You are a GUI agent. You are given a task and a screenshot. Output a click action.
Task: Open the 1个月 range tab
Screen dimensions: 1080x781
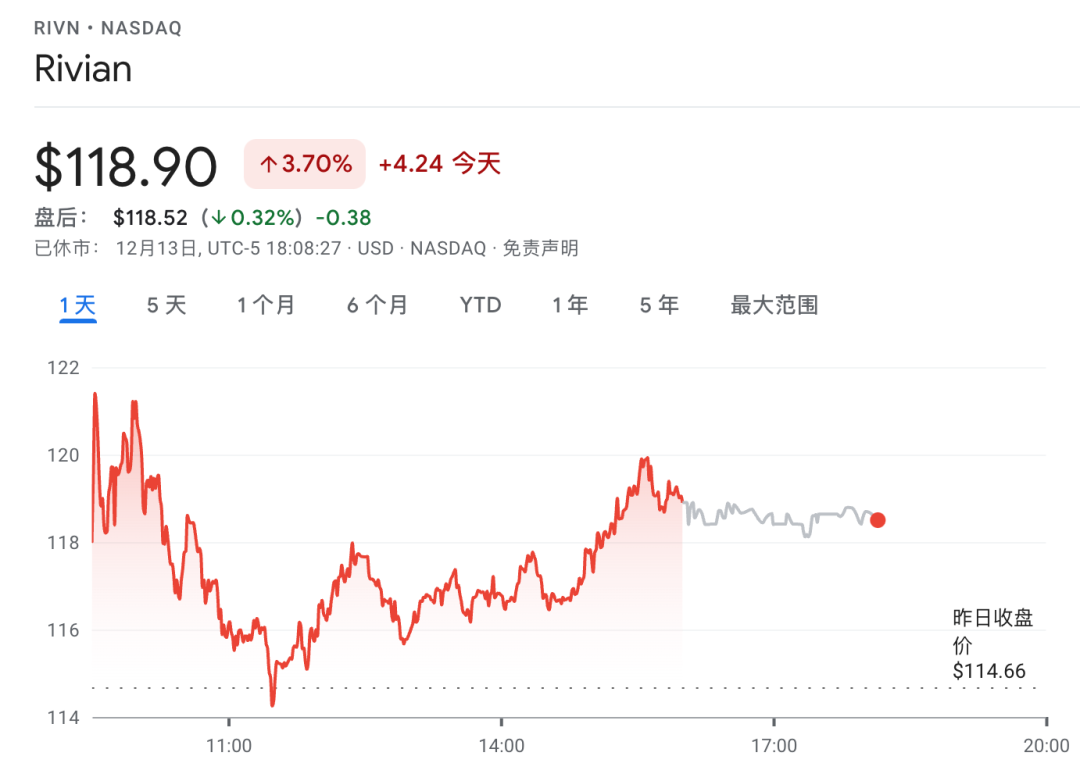point(265,306)
